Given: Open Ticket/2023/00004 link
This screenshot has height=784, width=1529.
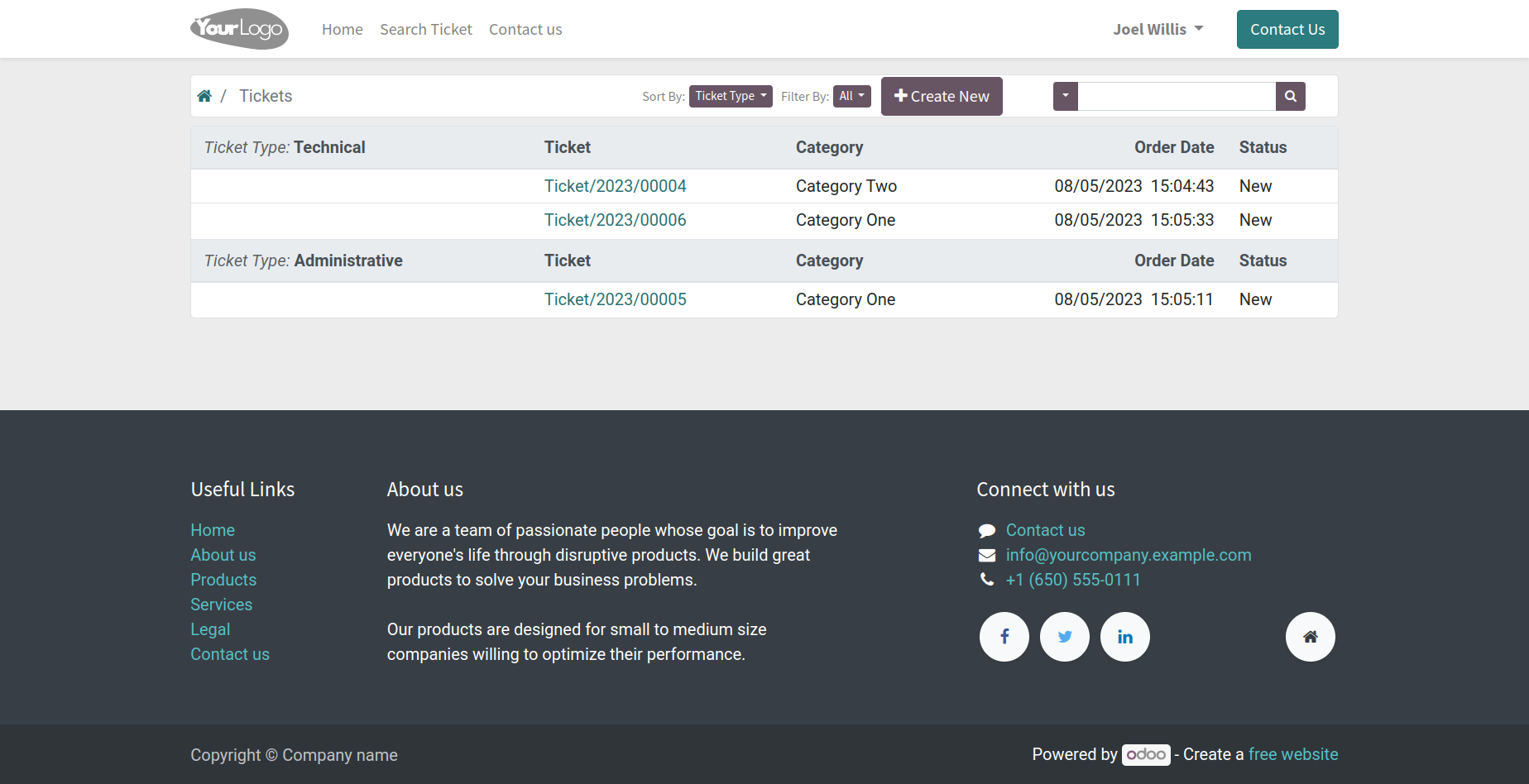Looking at the screenshot, I should click(x=616, y=186).
